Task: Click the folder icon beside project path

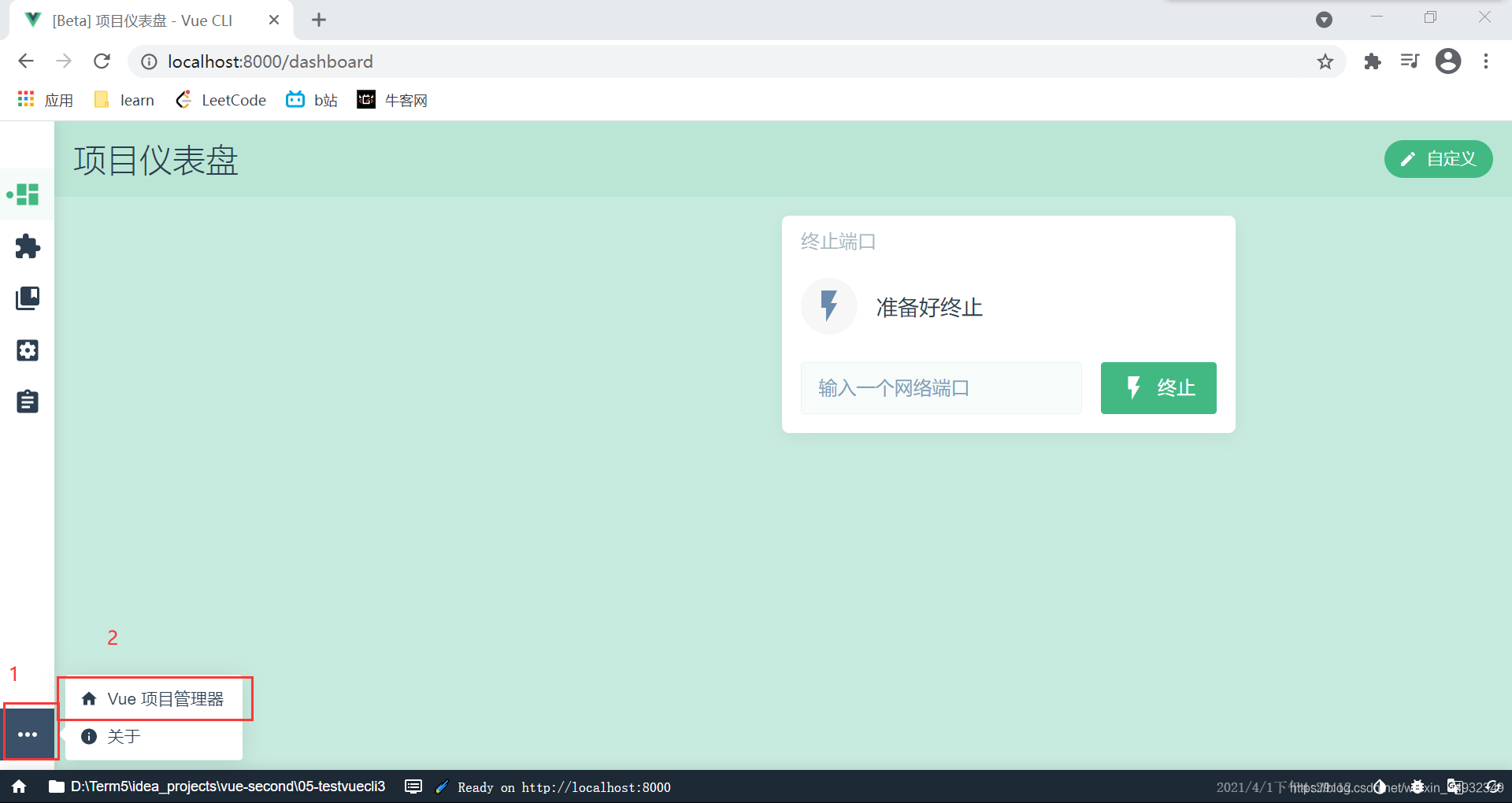Action: tap(57, 786)
